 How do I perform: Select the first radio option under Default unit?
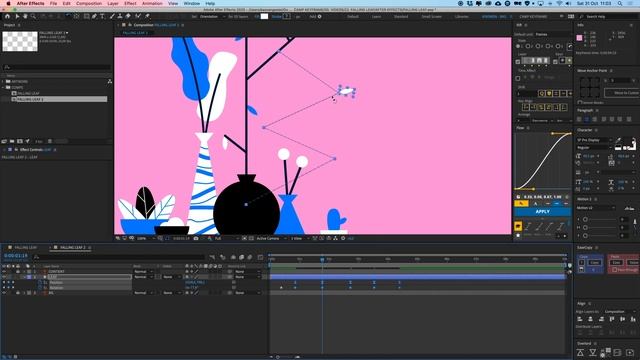pyautogui.click(x=518, y=46)
